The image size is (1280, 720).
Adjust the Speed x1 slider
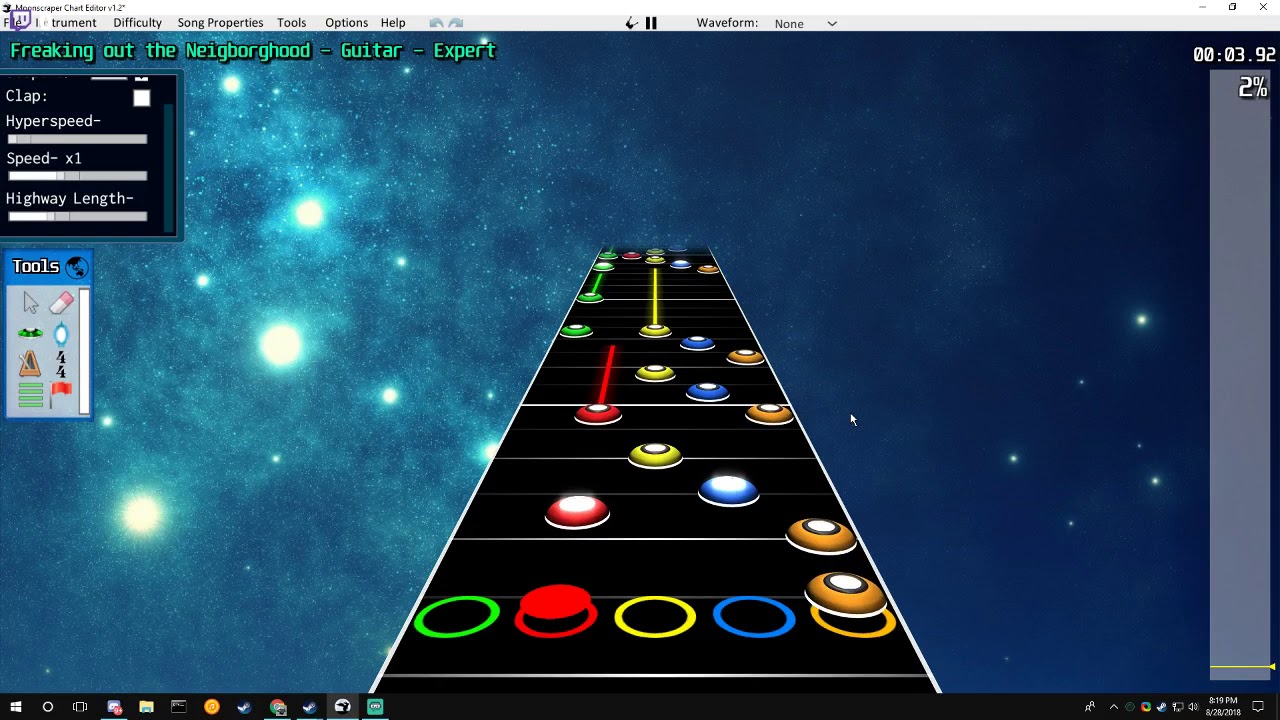(77, 176)
